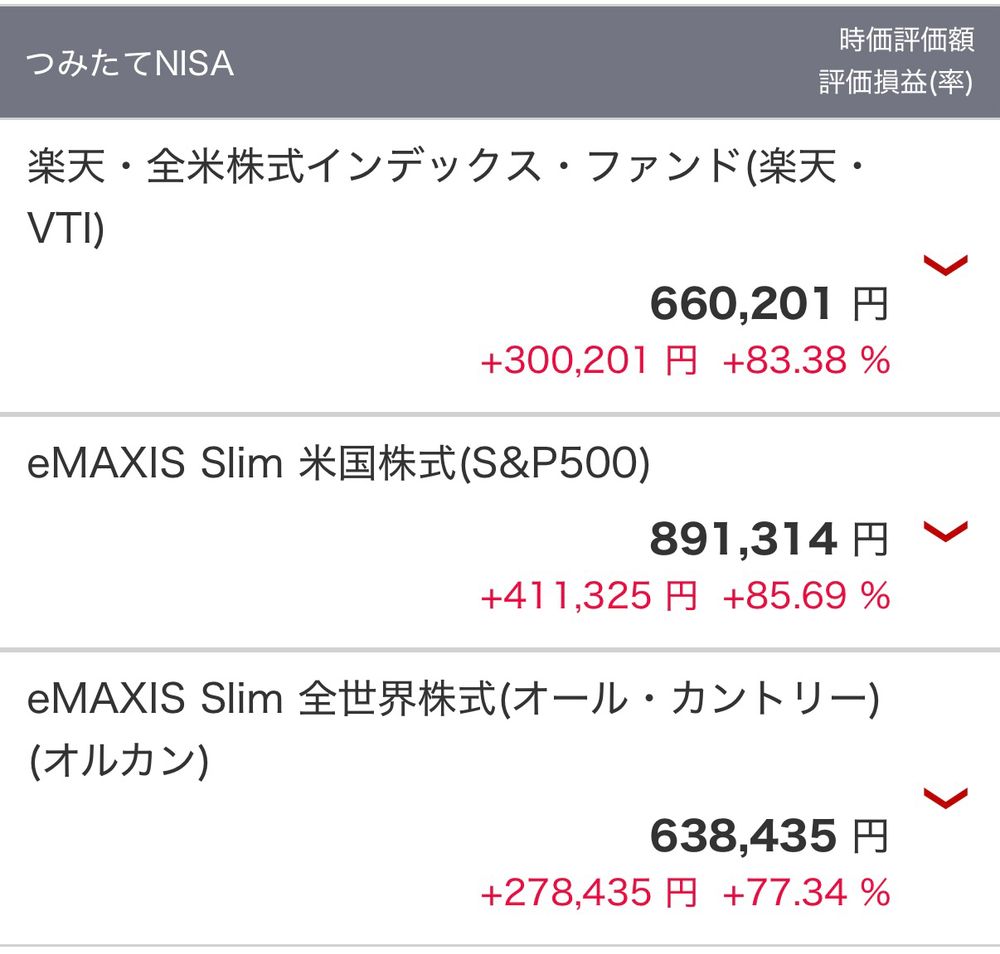Select the +411,325 円 profit figure
This screenshot has width=1000, height=954.
click(589, 596)
